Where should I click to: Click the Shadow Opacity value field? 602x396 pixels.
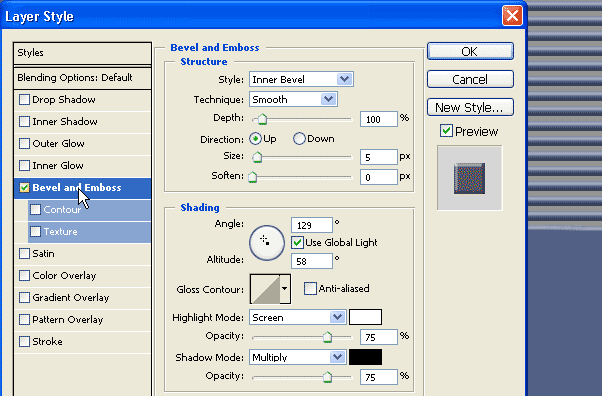379,377
